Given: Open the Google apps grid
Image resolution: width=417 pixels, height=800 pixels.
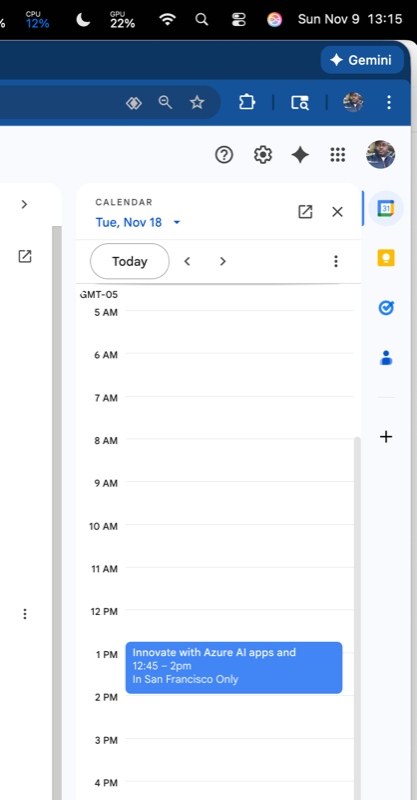Looking at the screenshot, I should 338,155.
